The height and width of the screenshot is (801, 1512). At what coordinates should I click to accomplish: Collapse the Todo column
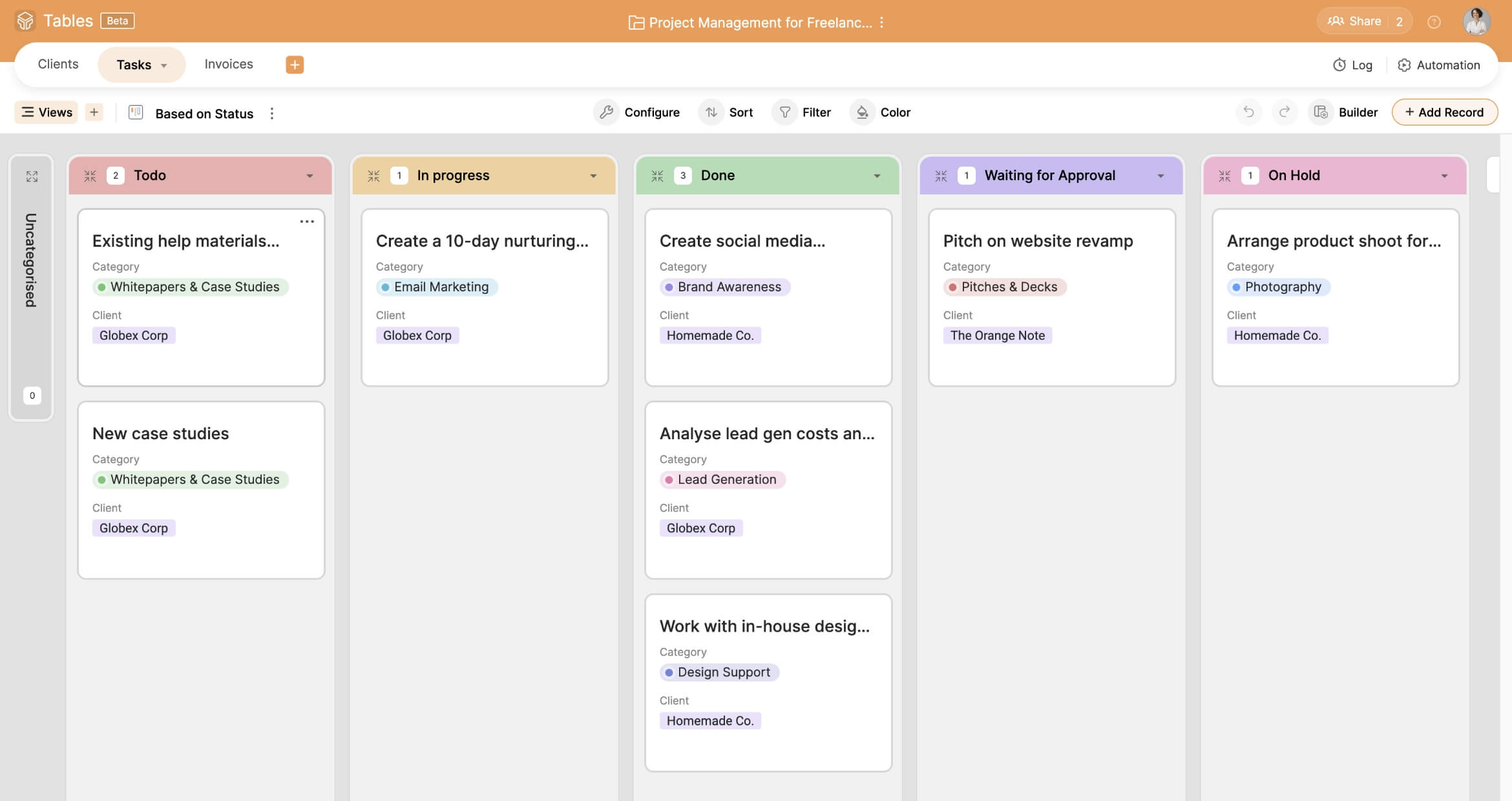pos(90,176)
